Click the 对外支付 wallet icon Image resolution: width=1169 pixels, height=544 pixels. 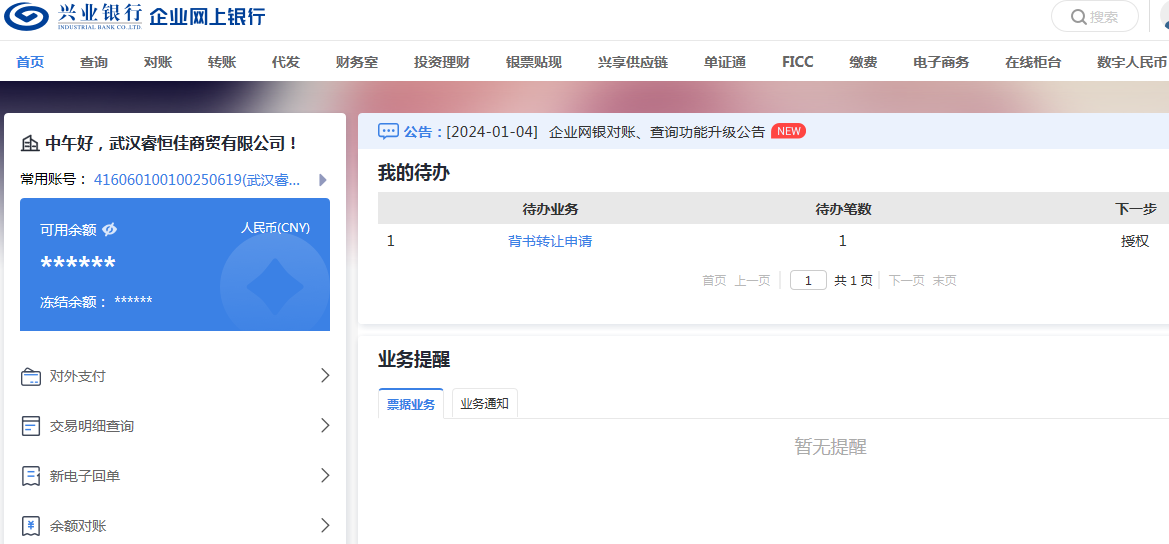click(x=31, y=376)
